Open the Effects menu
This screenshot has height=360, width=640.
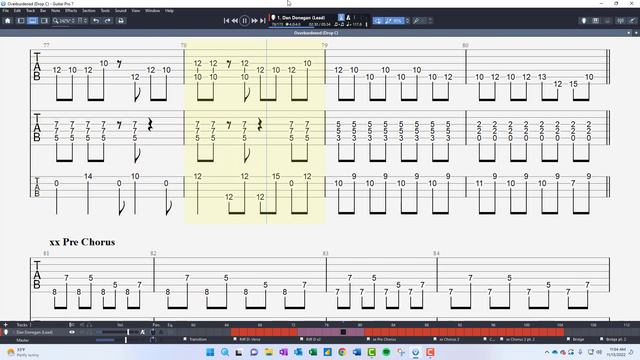[x=71, y=11]
